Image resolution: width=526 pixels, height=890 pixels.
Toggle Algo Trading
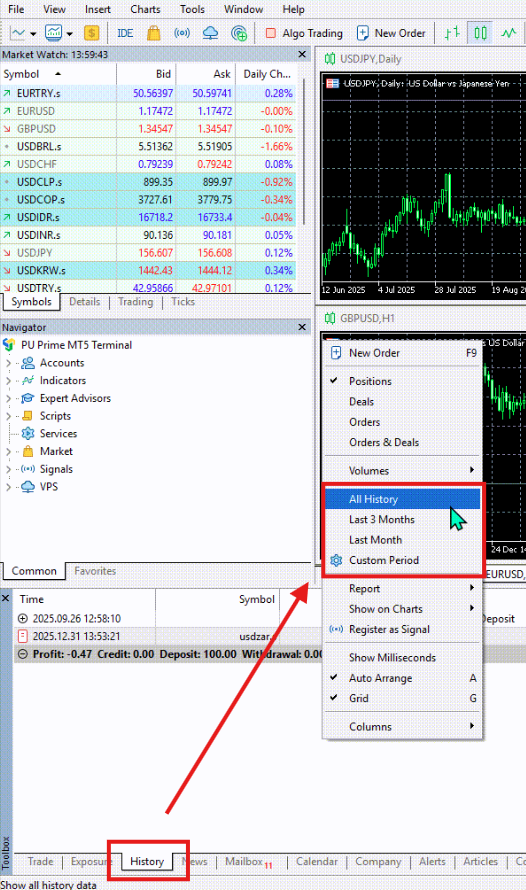(304, 33)
